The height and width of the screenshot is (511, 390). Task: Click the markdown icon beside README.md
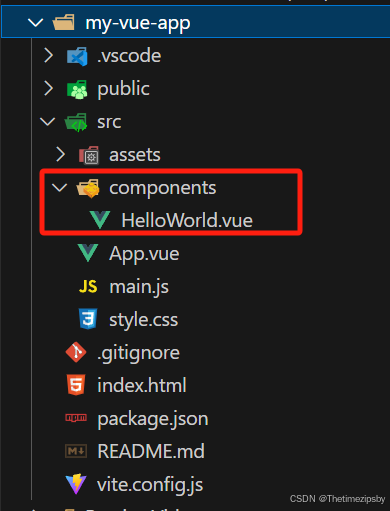coord(76,451)
